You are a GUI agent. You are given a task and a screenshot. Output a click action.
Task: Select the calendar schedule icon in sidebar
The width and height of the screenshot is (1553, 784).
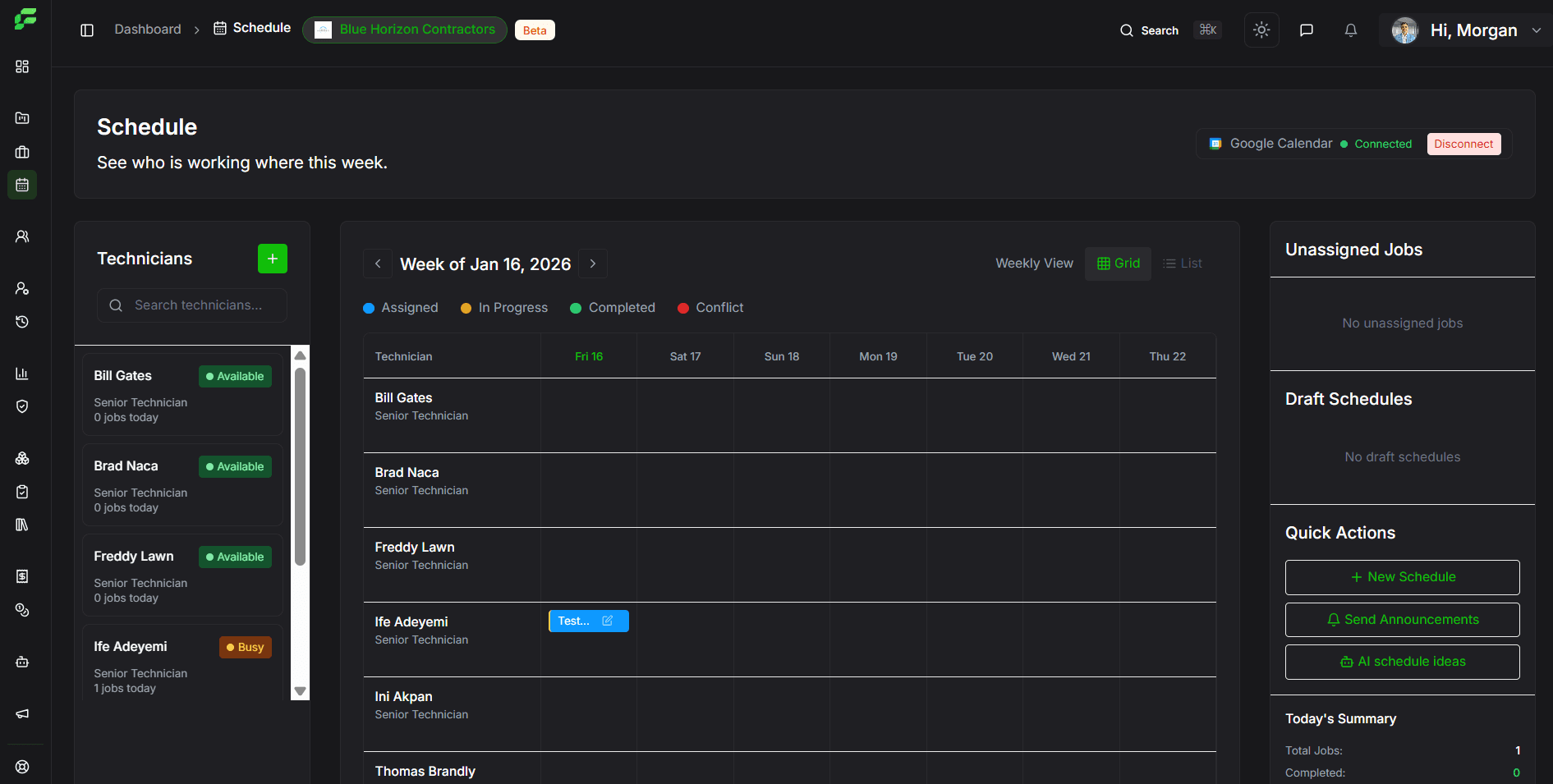(x=22, y=185)
